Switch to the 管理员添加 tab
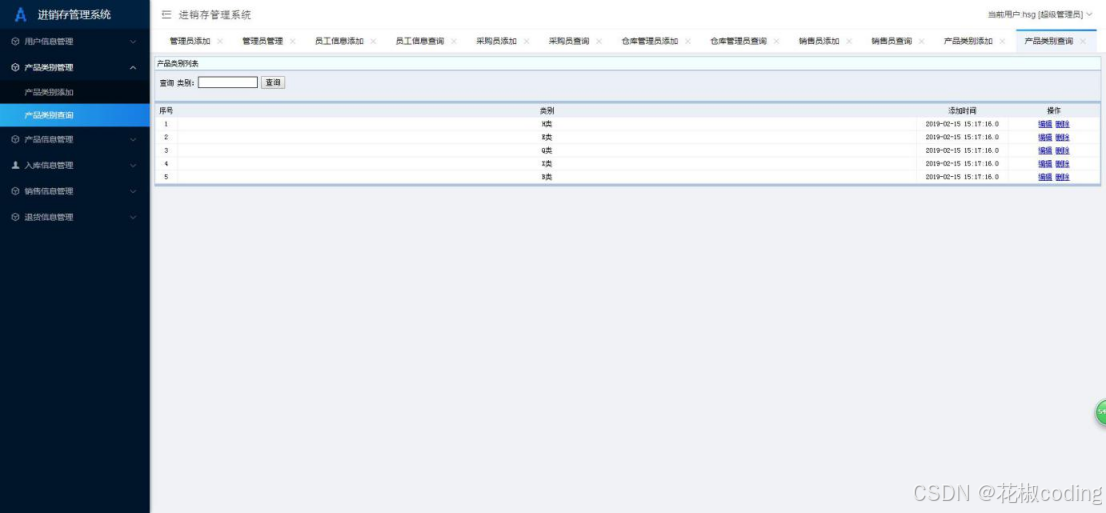 tap(190, 41)
